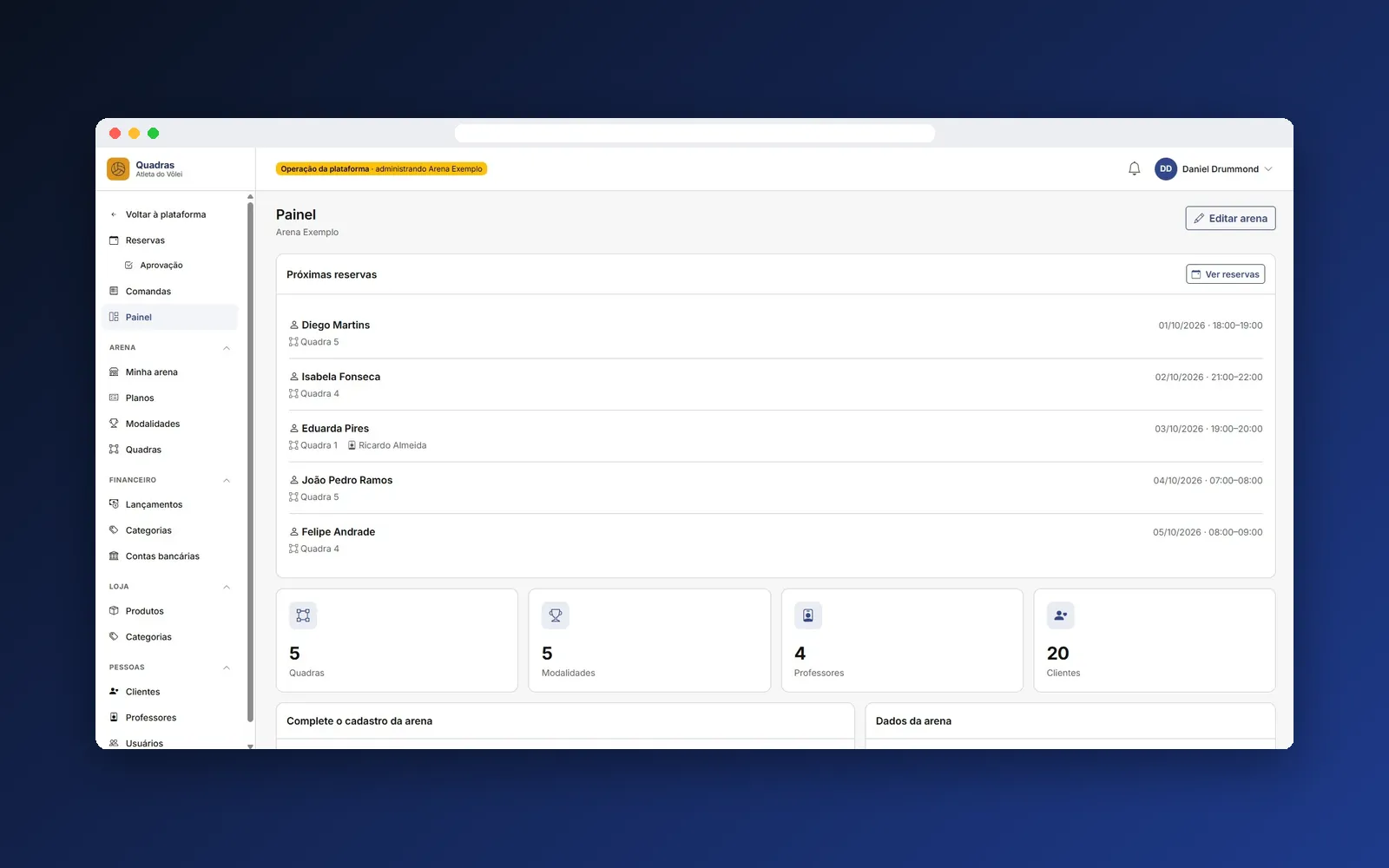Viewport: 1389px width, 868px height.
Task: Collapse the LOJA sidebar section
Action: [227, 587]
